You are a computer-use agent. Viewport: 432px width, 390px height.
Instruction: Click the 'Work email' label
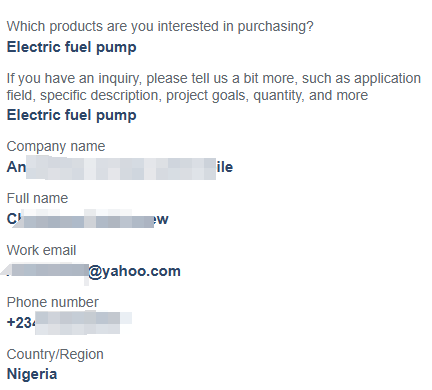click(41, 250)
